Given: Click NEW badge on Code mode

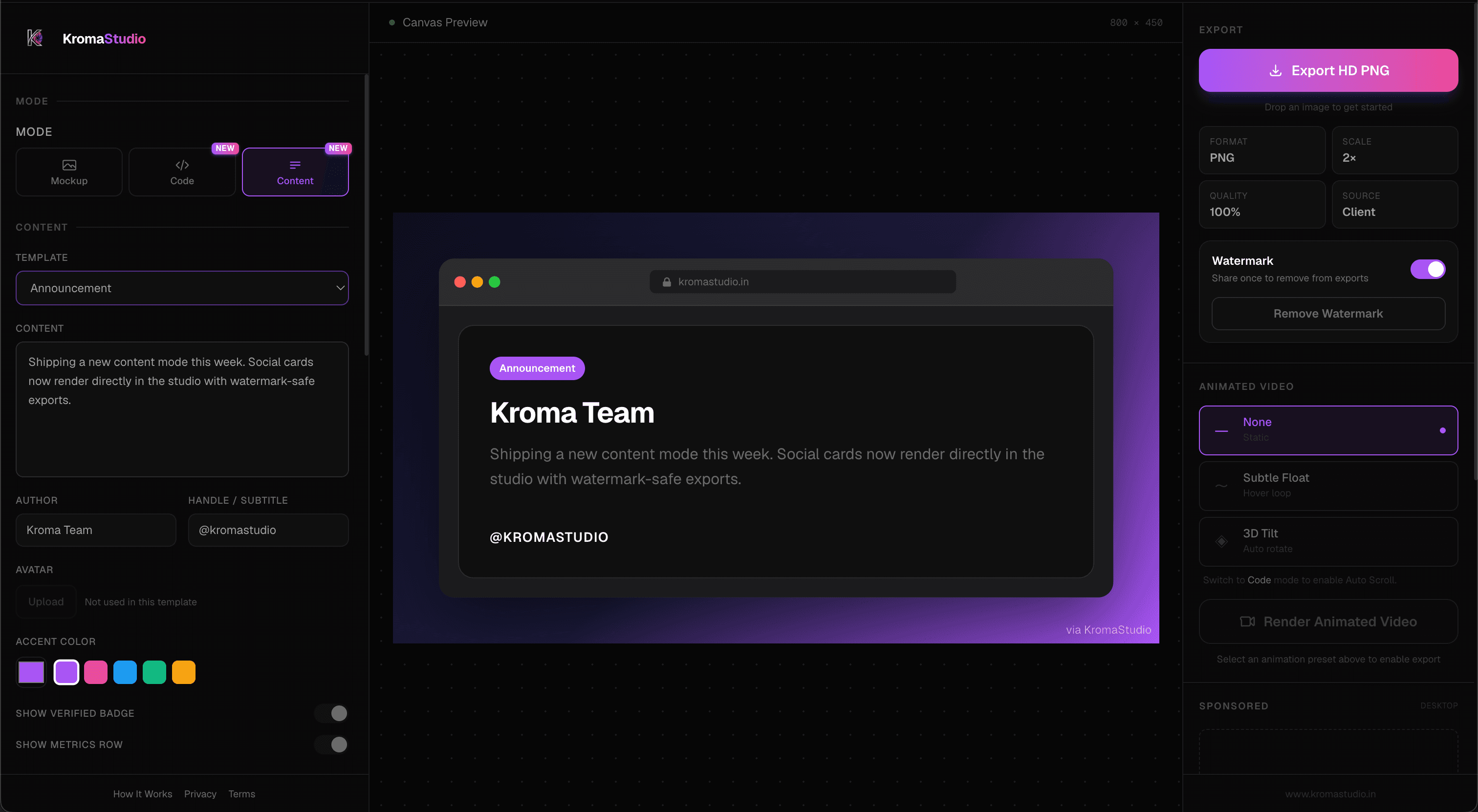Looking at the screenshot, I should click(225, 148).
